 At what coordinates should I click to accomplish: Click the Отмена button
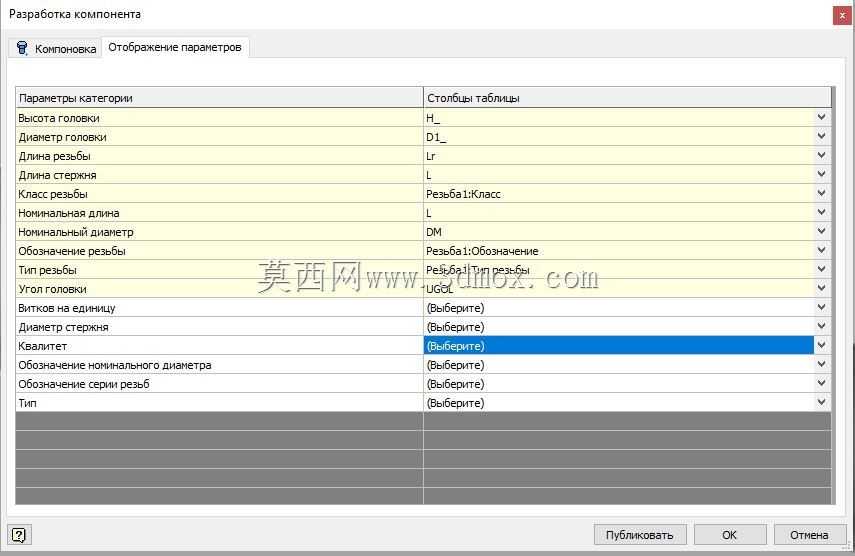pos(809,535)
